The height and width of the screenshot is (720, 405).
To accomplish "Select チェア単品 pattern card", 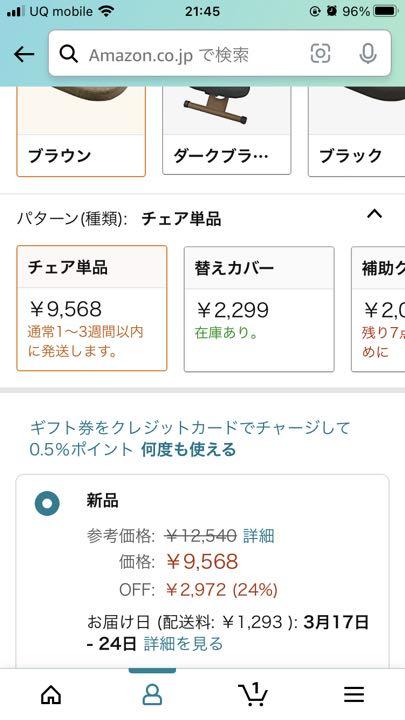I will coord(92,308).
